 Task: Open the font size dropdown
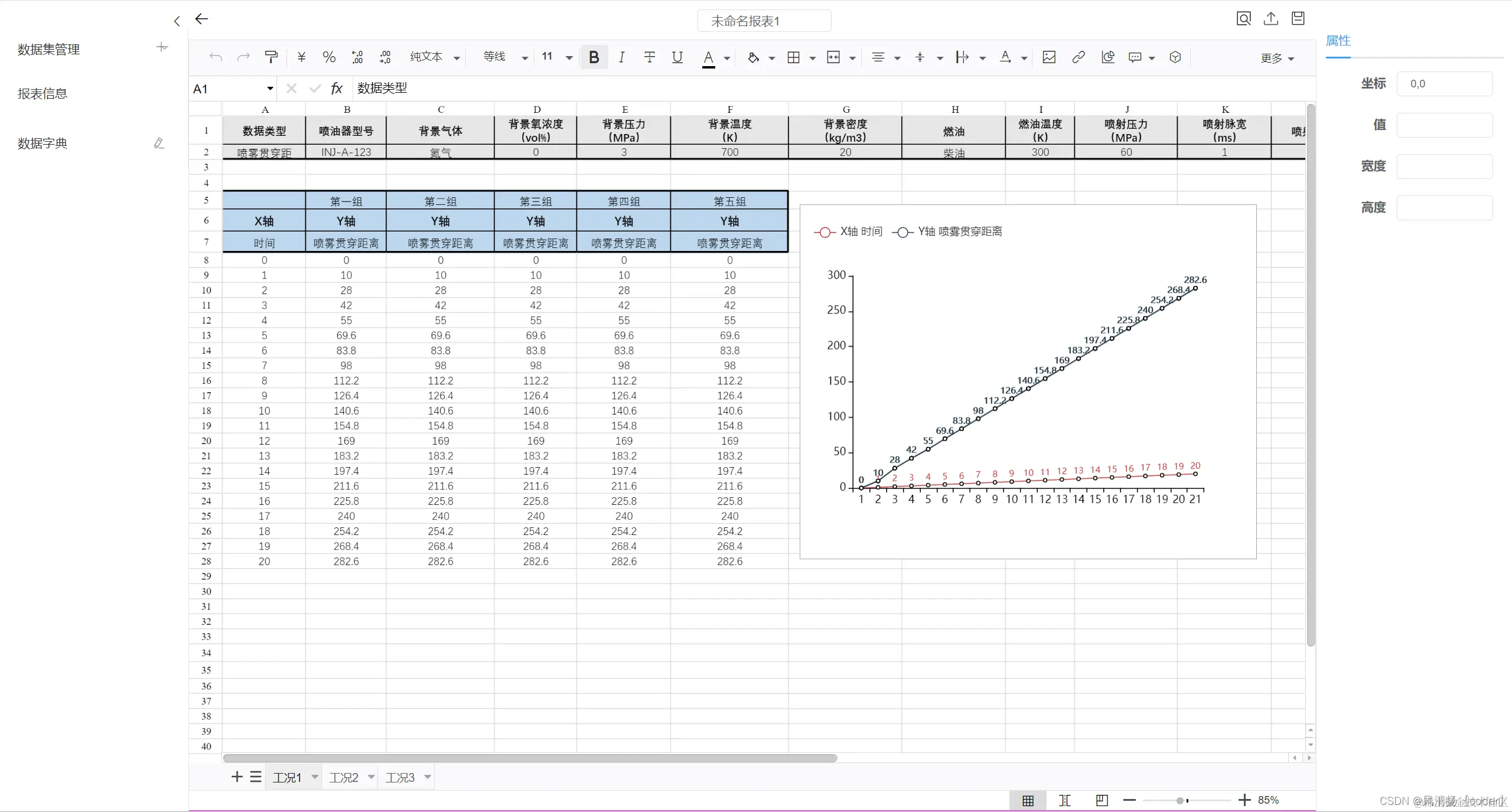pos(569,58)
